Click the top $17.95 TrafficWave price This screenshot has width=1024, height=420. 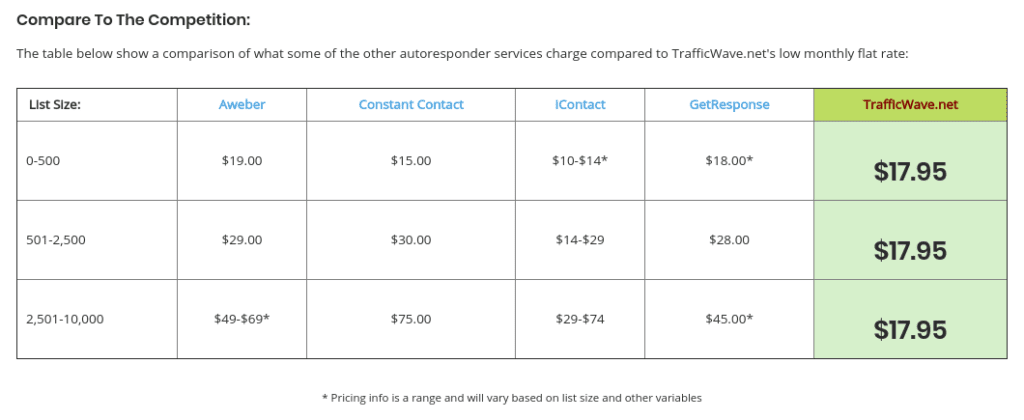coord(910,172)
